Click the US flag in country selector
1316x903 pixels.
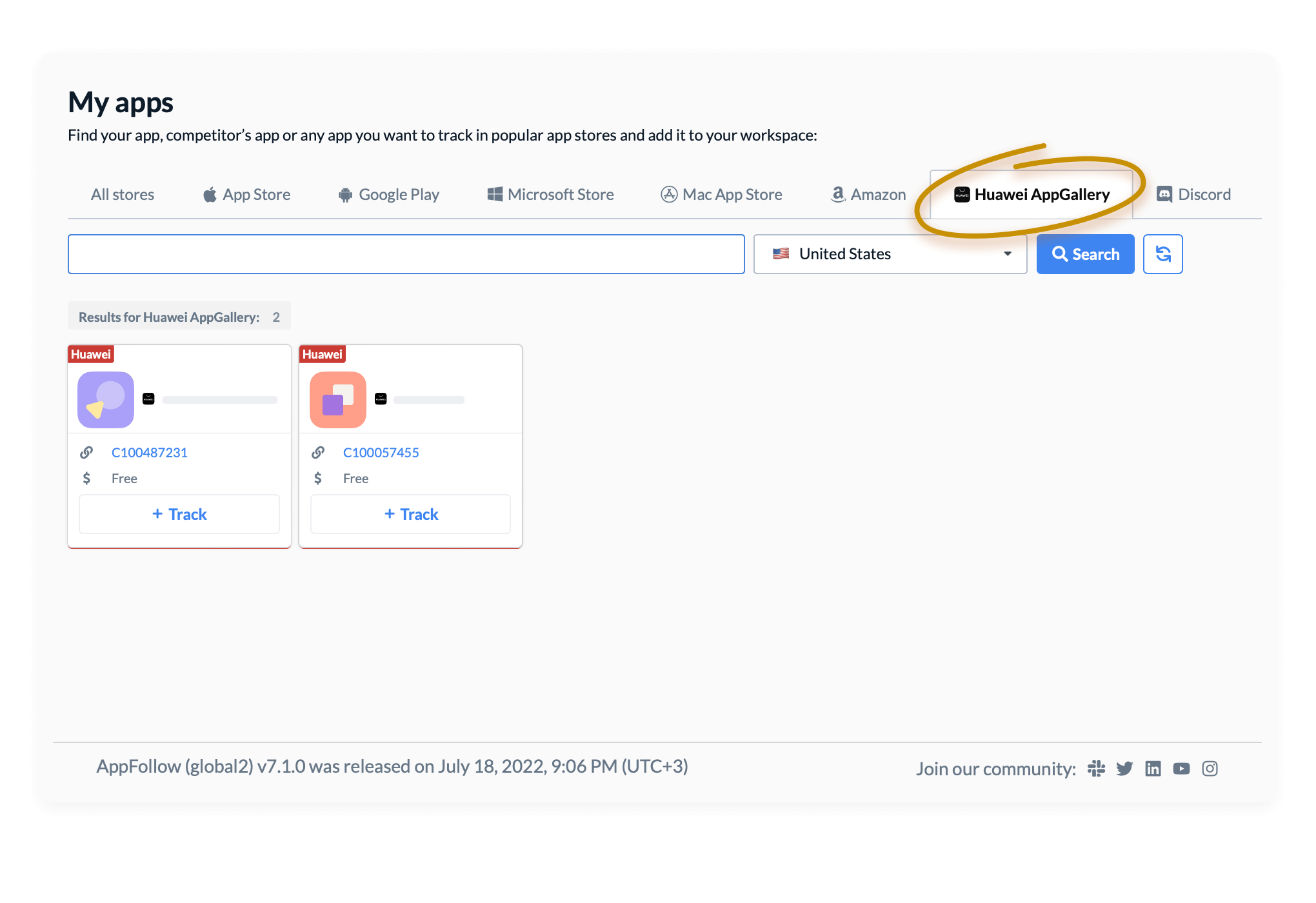781,253
